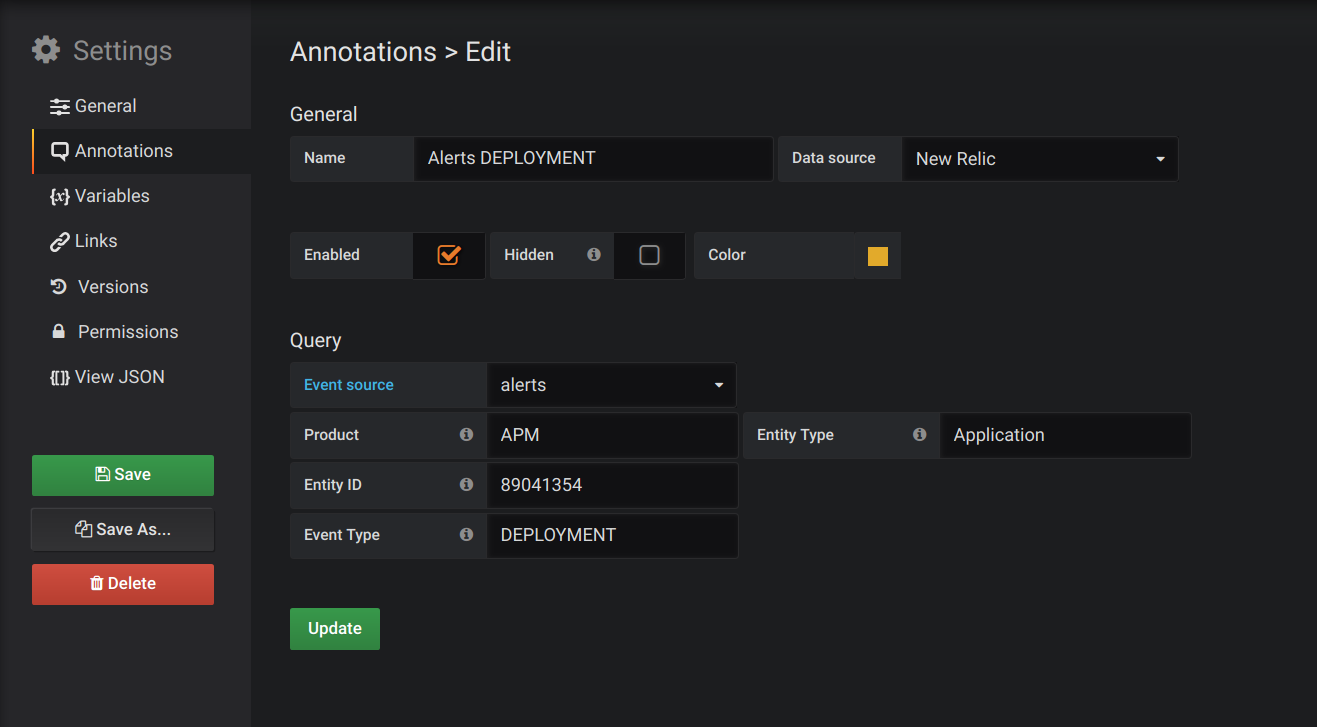The height and width of the screenshot is (727, 1317).
Task: Click the General sliders icon
Action: [x=60, y=106]
